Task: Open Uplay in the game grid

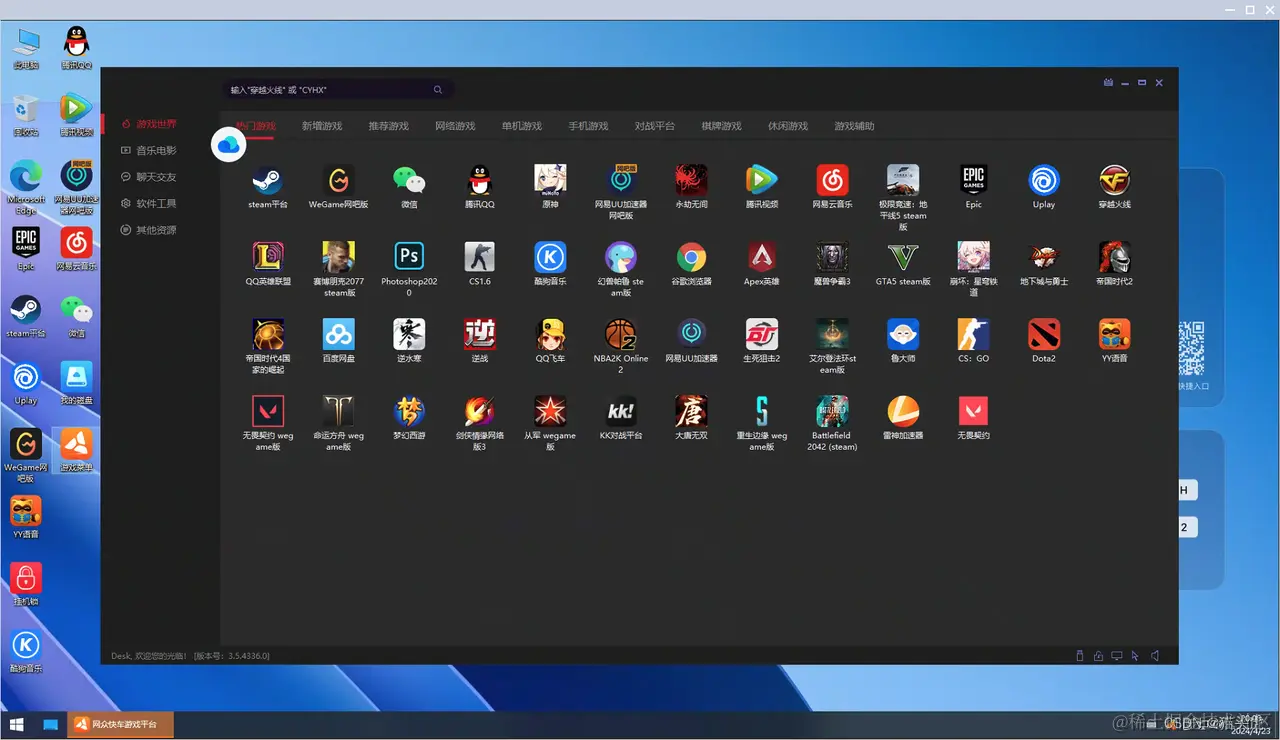Action: point(1044,181)
